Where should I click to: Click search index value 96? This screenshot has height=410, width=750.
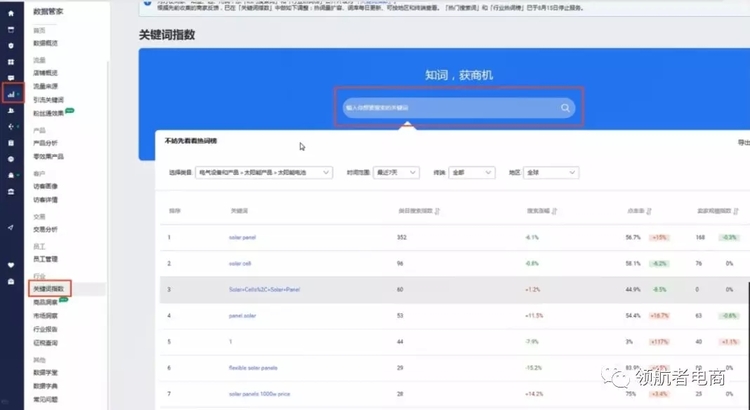coord(400,264)
